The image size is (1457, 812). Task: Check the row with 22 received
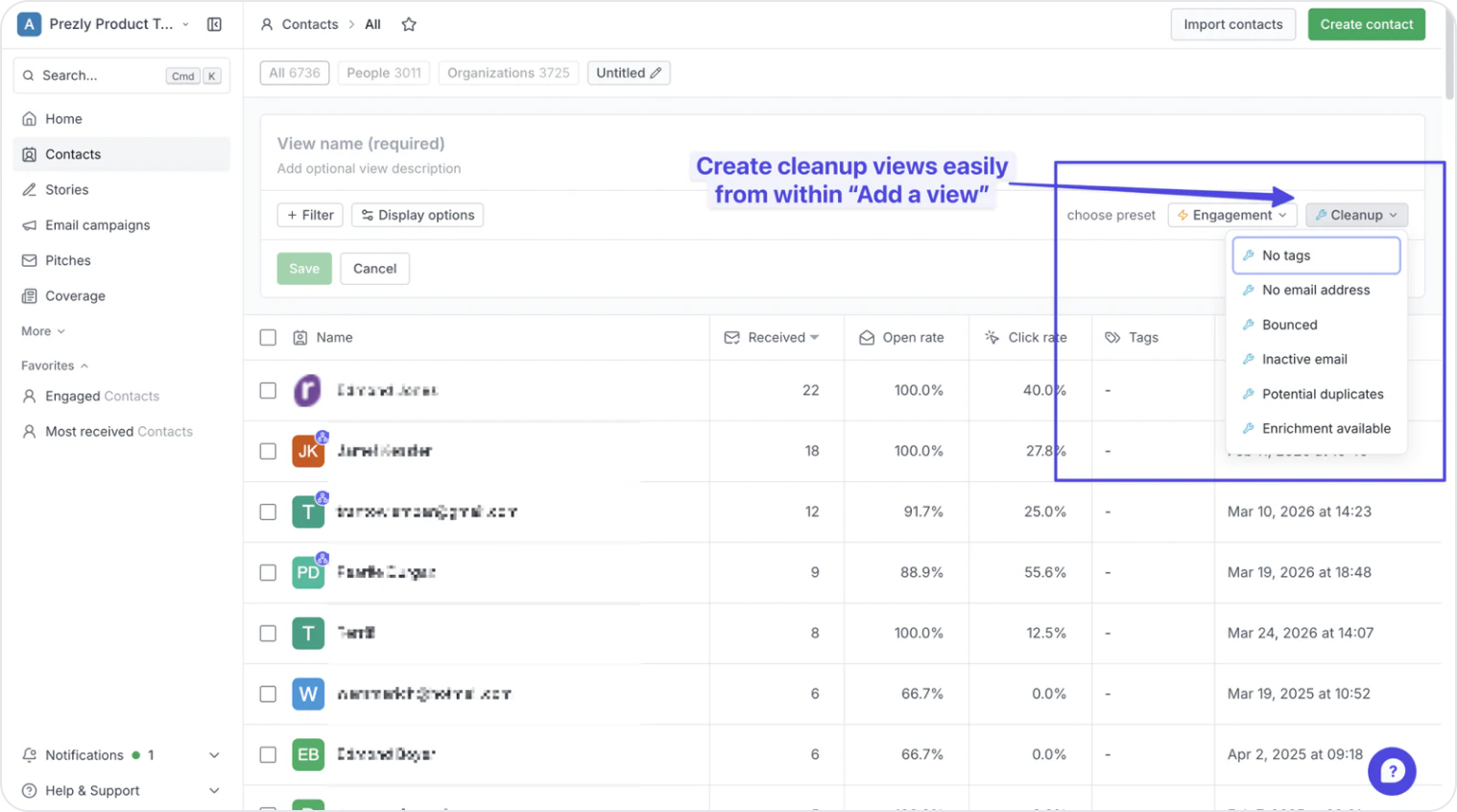268,391
